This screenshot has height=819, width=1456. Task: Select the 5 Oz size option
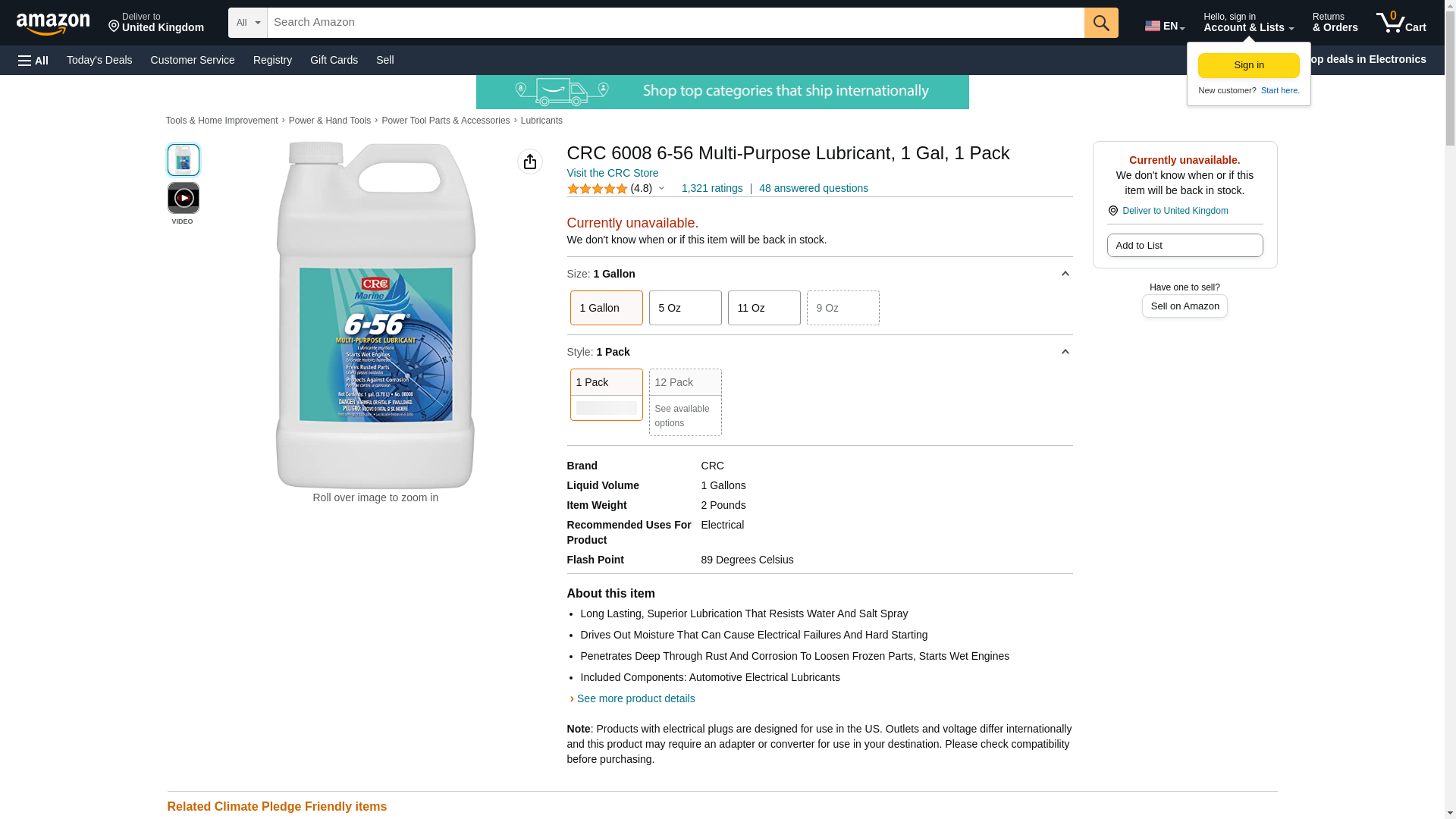(x=685, y=308)
